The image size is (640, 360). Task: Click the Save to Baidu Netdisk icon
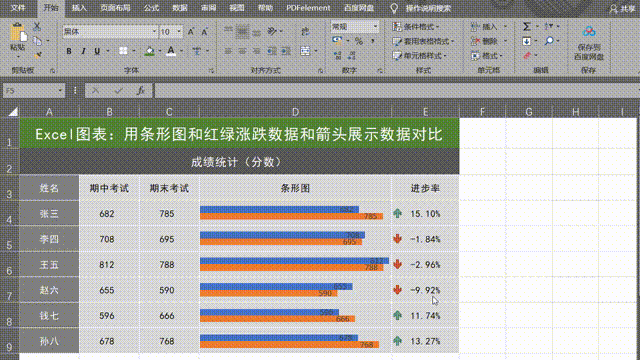(x=589, y=31)
